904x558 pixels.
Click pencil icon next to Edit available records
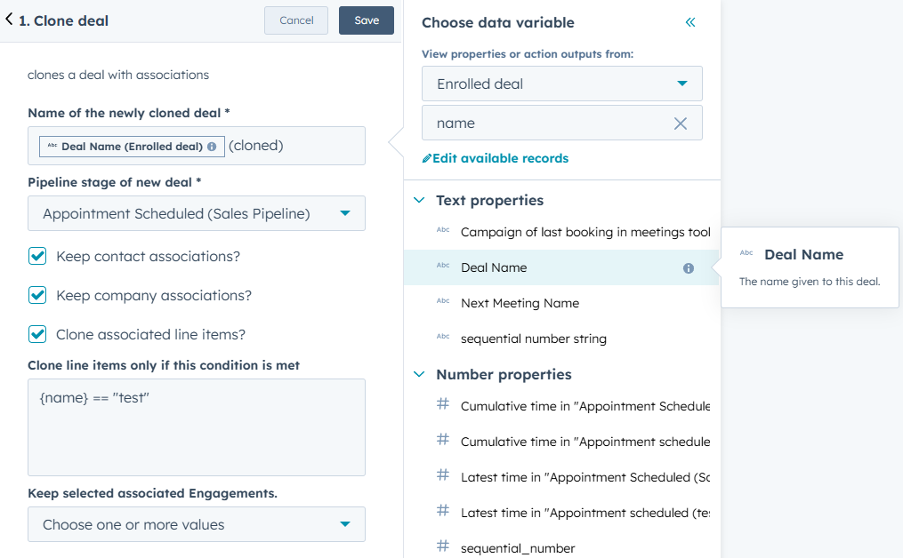pos(427,158)
